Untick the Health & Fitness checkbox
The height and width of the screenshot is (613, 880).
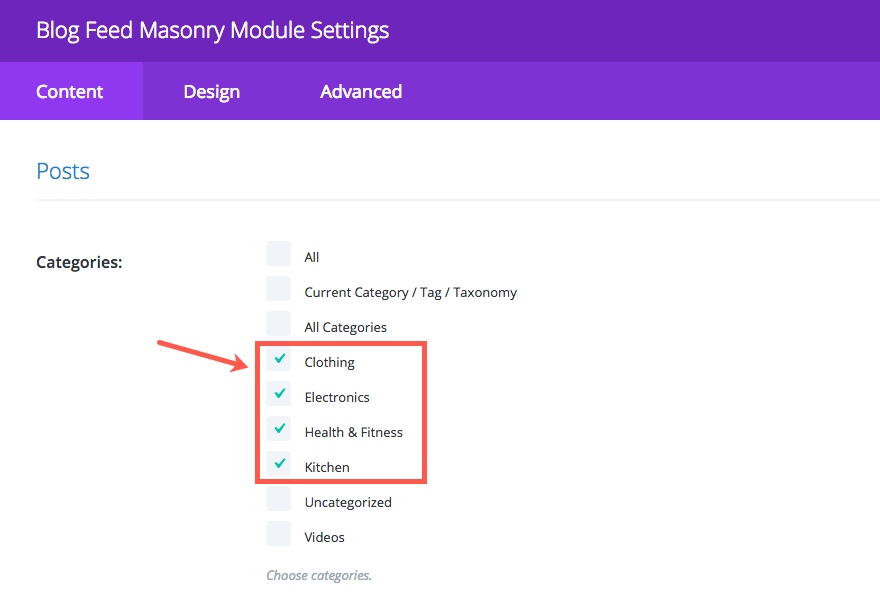[279, 429]
